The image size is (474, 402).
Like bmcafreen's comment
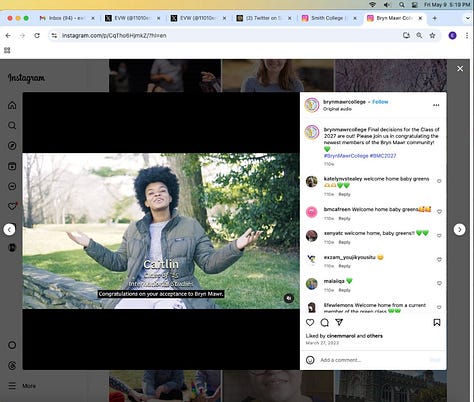(x=439, y=212)
